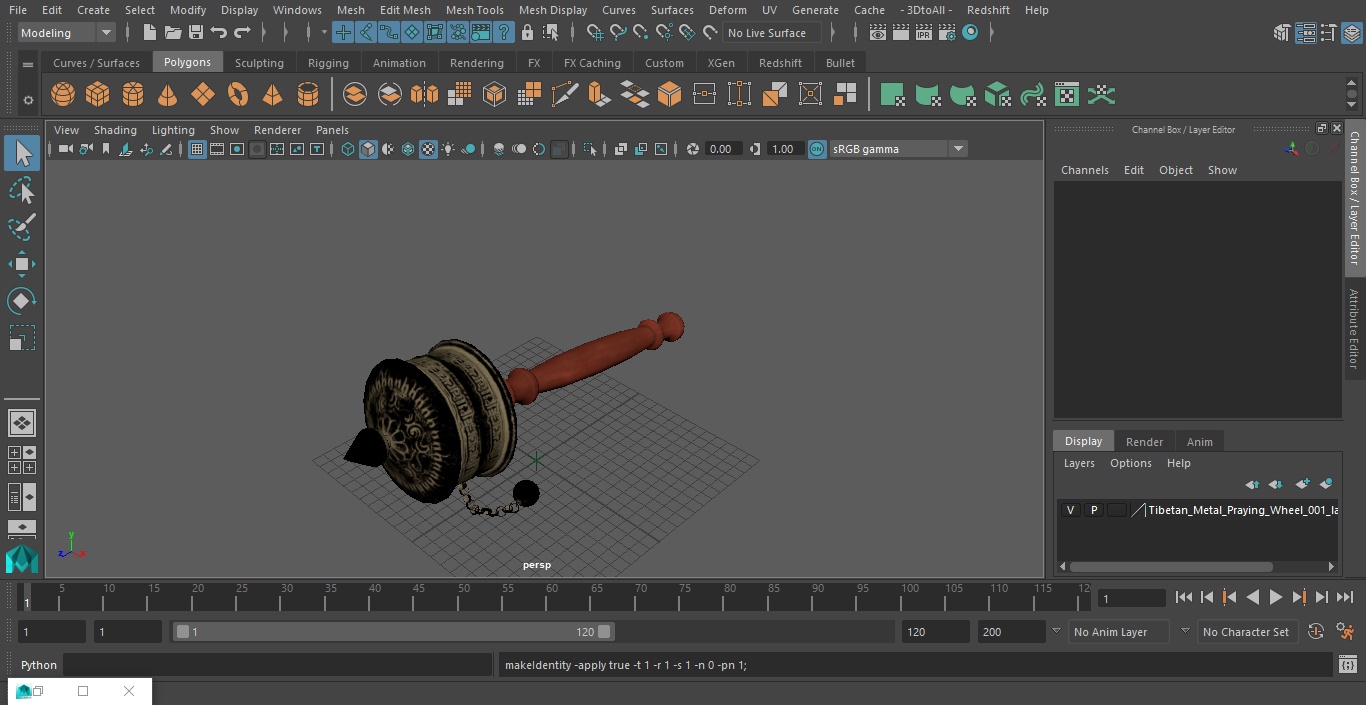This screenshot has height=705, width=1366.
Task: Switch to the Rigging shelf tab
Action: (328, 63)
